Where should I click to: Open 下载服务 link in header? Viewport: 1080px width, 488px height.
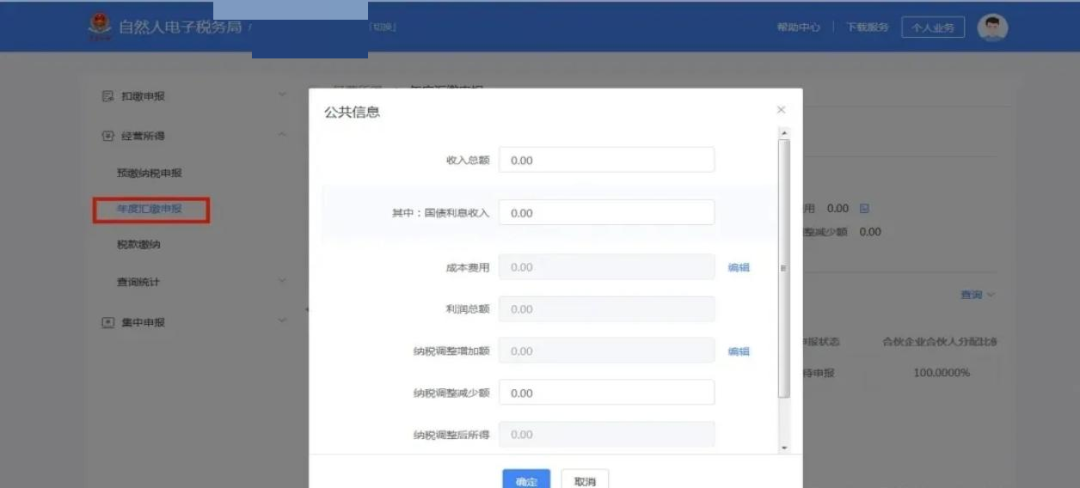click(867, 28)
